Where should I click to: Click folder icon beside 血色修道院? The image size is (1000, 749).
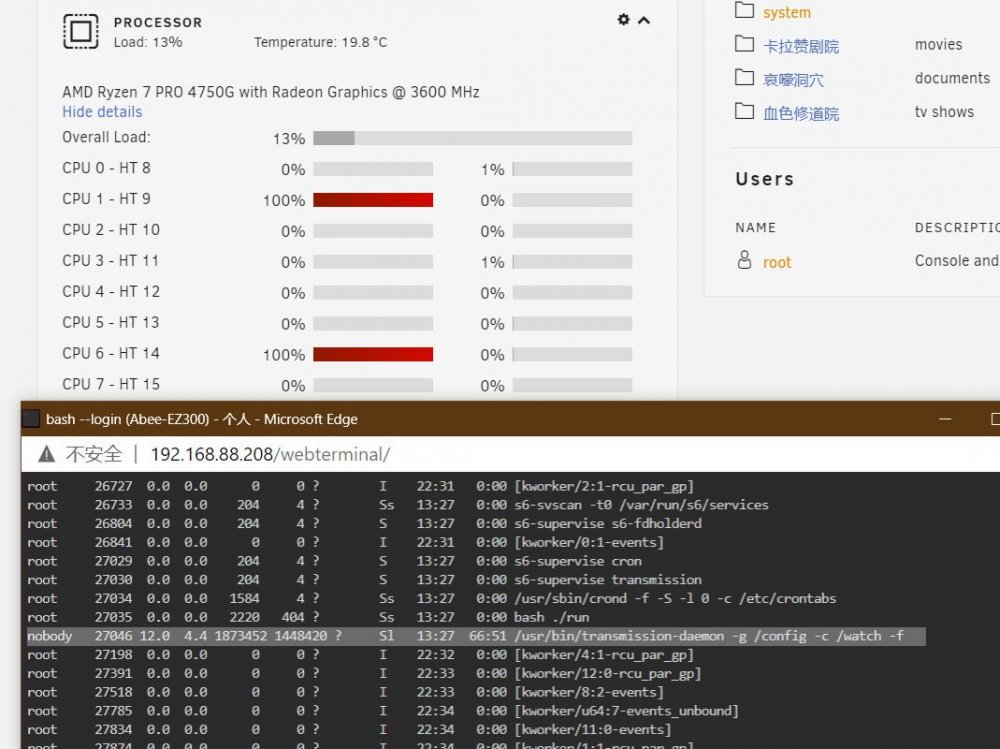[x=744, y=112]
